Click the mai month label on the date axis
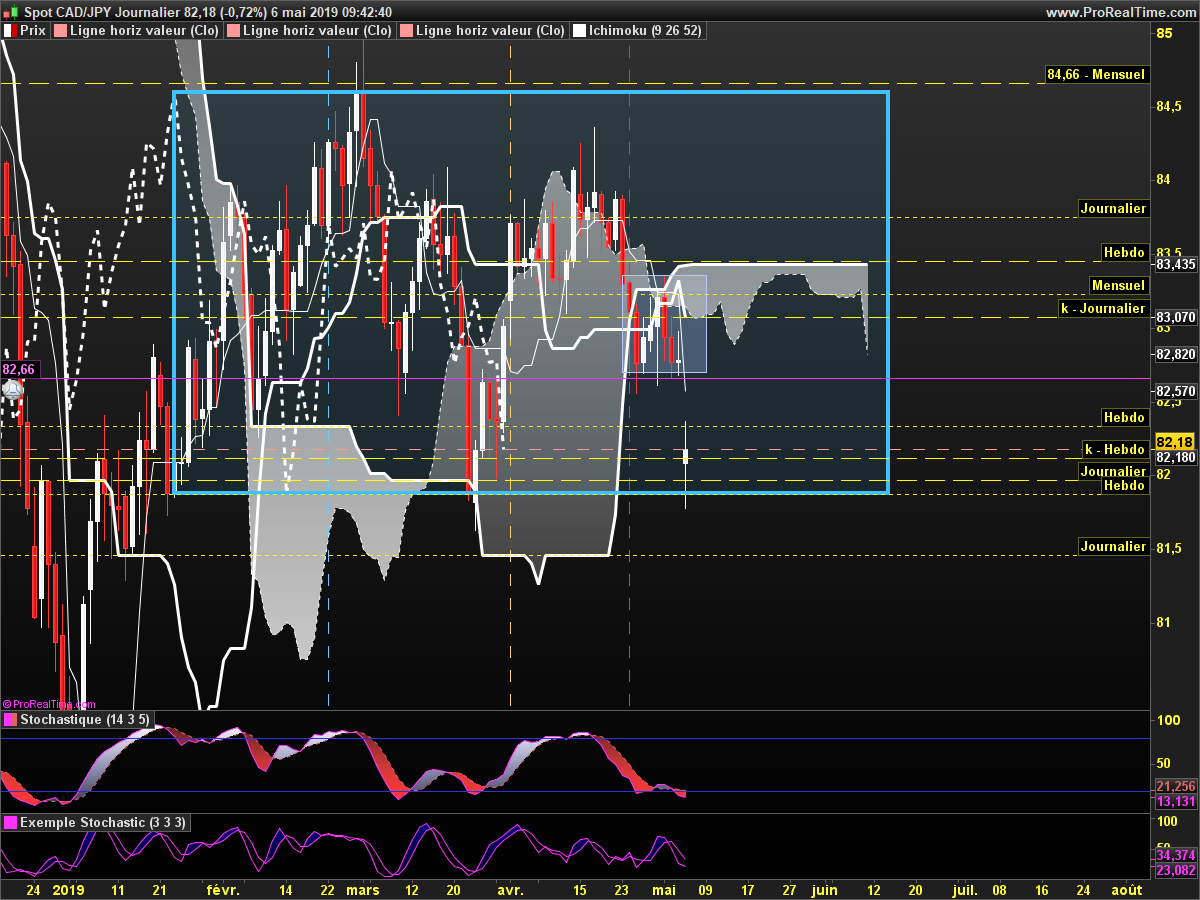The width and height of the screenshot is (1200, 900). (x=664, y=888)
